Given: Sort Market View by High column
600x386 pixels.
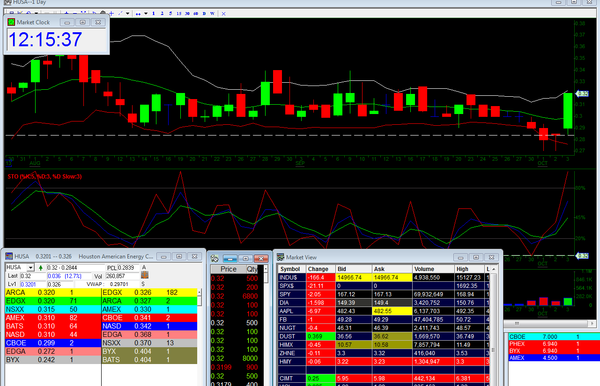Looking at the screenshot, I should tap(470, 269).
